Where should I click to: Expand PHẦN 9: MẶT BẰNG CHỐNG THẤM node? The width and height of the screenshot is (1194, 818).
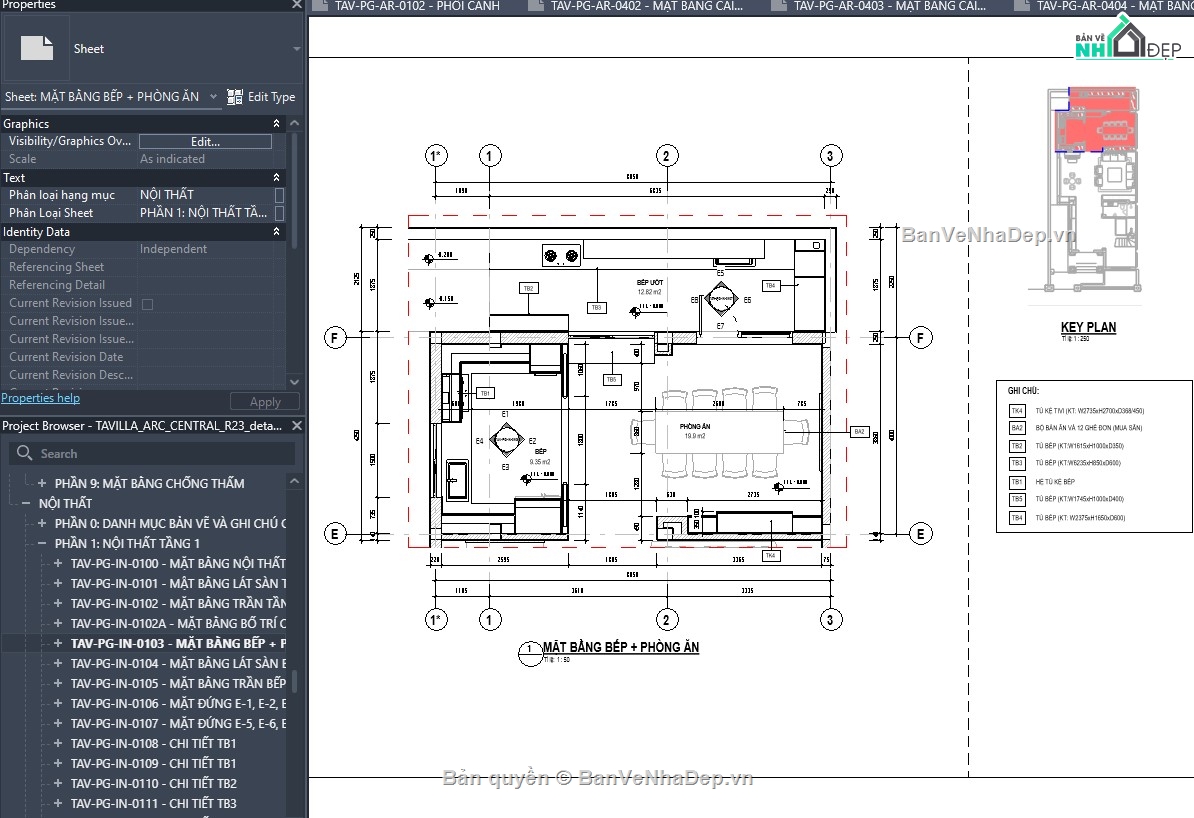coord(42,483)
